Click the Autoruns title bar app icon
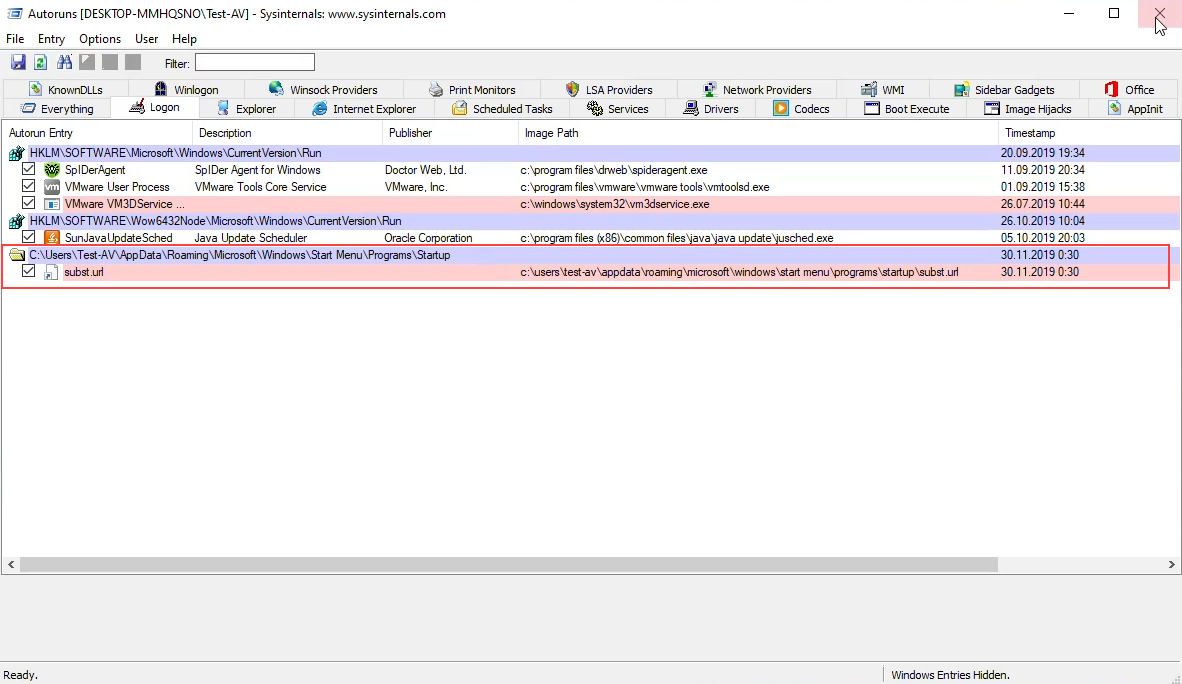This screenshot has width=1182, height=684. pos(14,14)
